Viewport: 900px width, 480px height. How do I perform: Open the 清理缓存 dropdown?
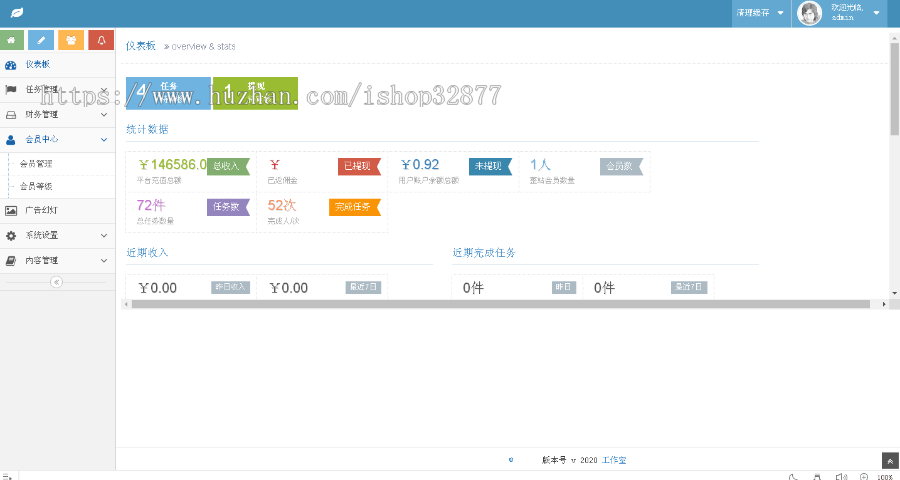point(761,13)
